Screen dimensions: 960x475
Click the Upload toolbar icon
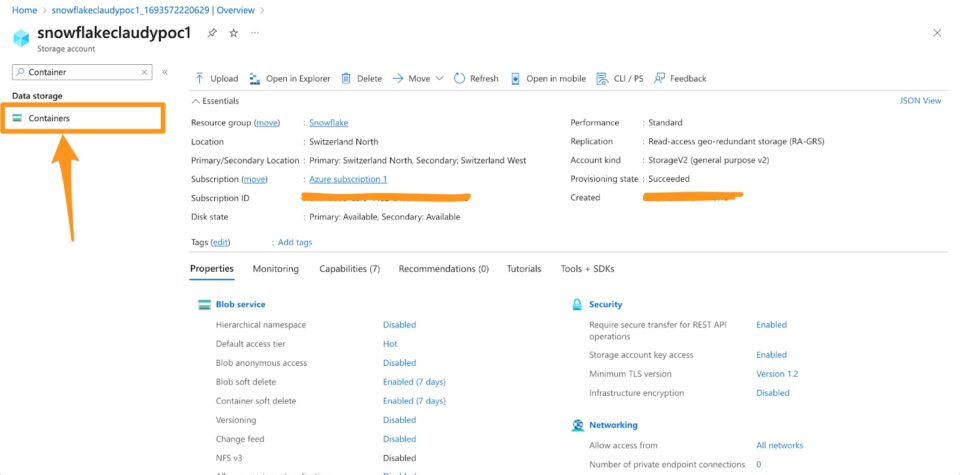pos(199,78)
